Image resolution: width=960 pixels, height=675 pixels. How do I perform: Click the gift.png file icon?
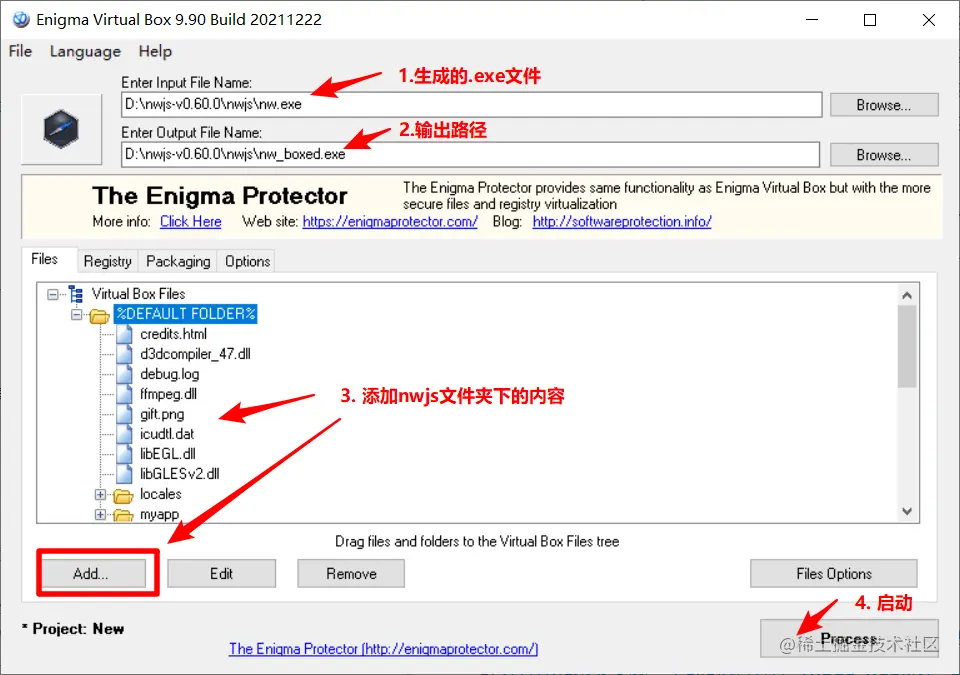[124, 414]
